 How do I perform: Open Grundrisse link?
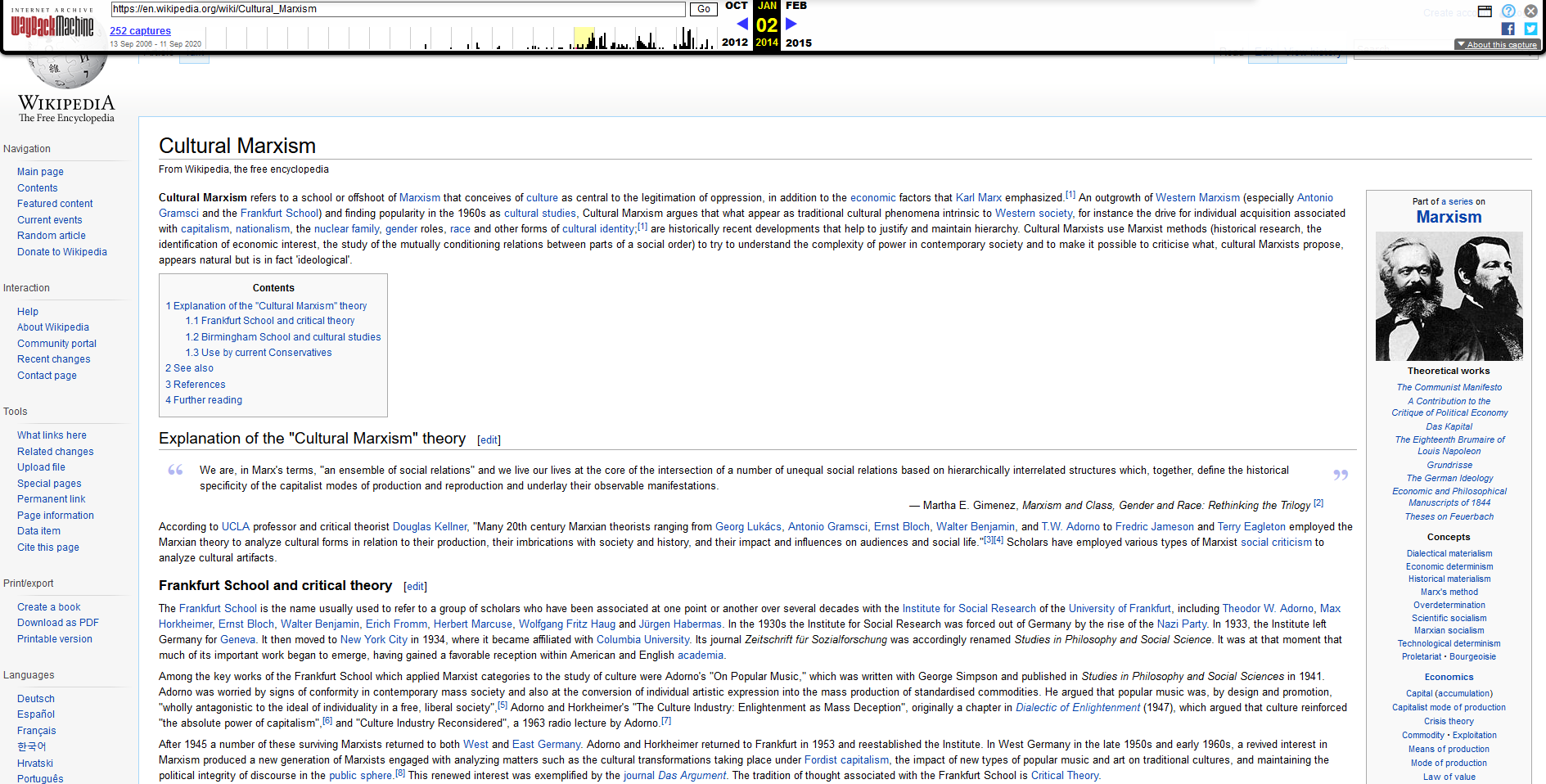click(x=1449, y=465)
